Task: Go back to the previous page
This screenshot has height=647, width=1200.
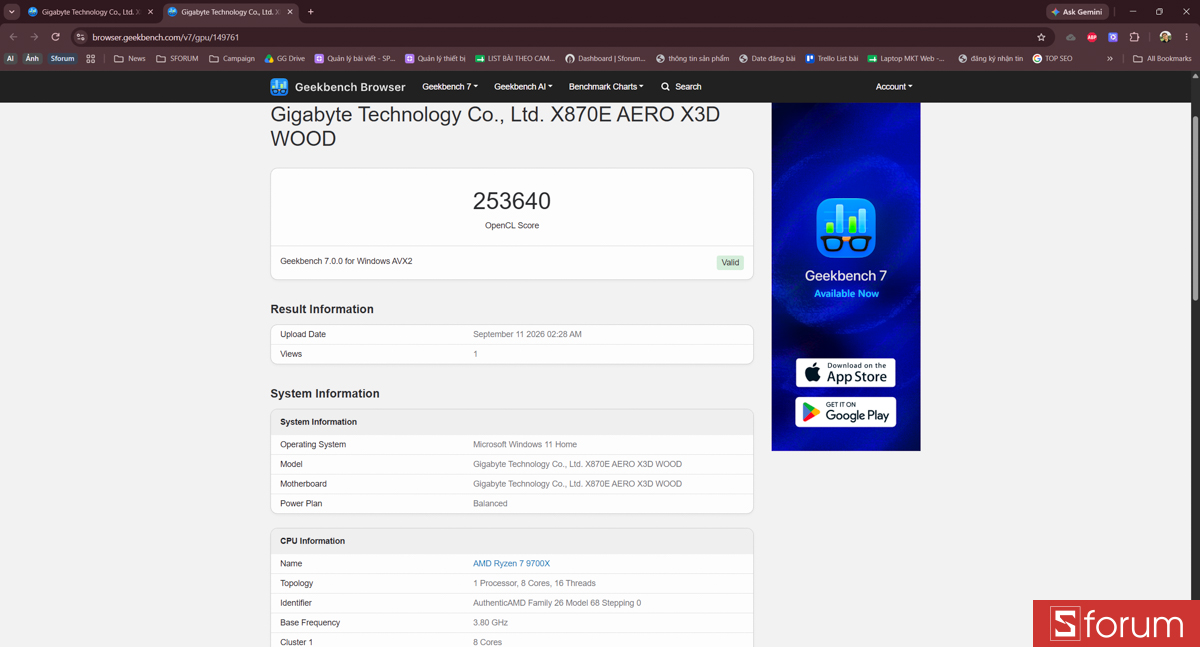Action: click(x=13, y=37)
